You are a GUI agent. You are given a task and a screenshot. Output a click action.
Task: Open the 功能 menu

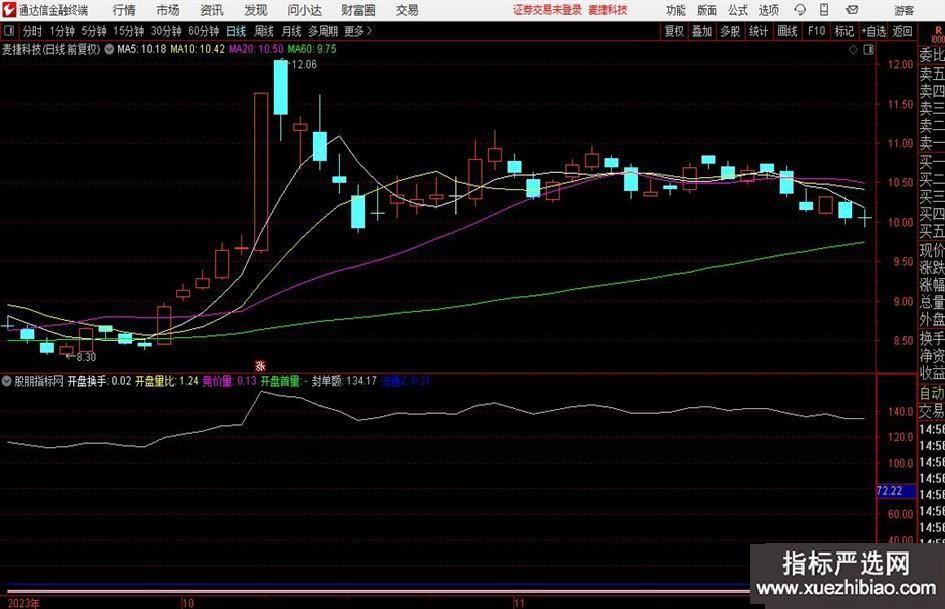676,10
